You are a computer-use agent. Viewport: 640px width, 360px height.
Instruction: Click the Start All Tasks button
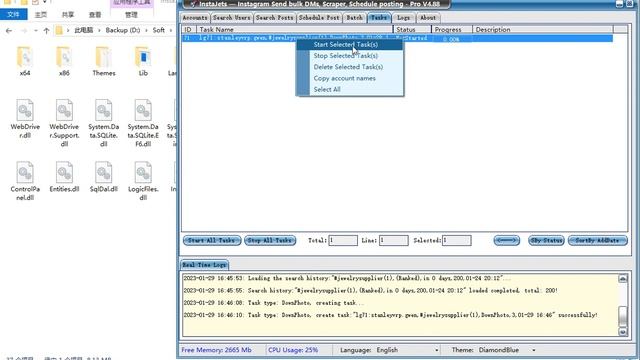(x=212, y=240)
